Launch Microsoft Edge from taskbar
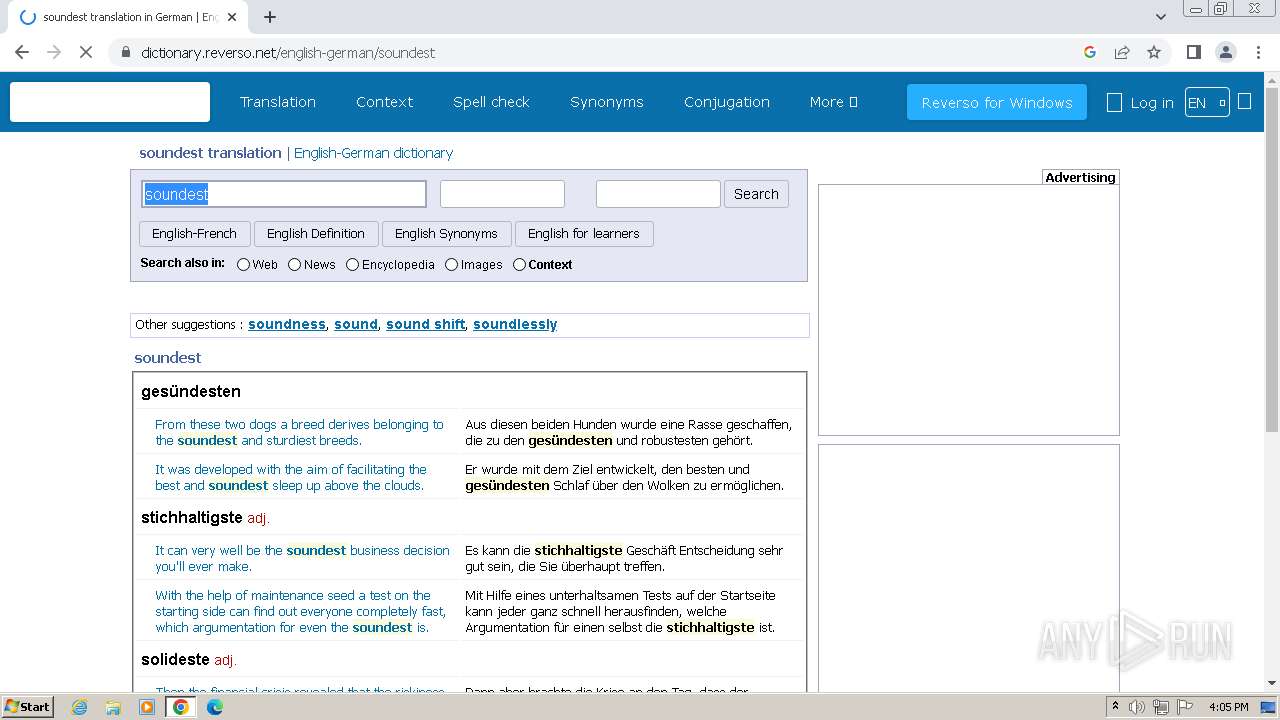The width and height of the screenshot is (1280, 720). 215,707
